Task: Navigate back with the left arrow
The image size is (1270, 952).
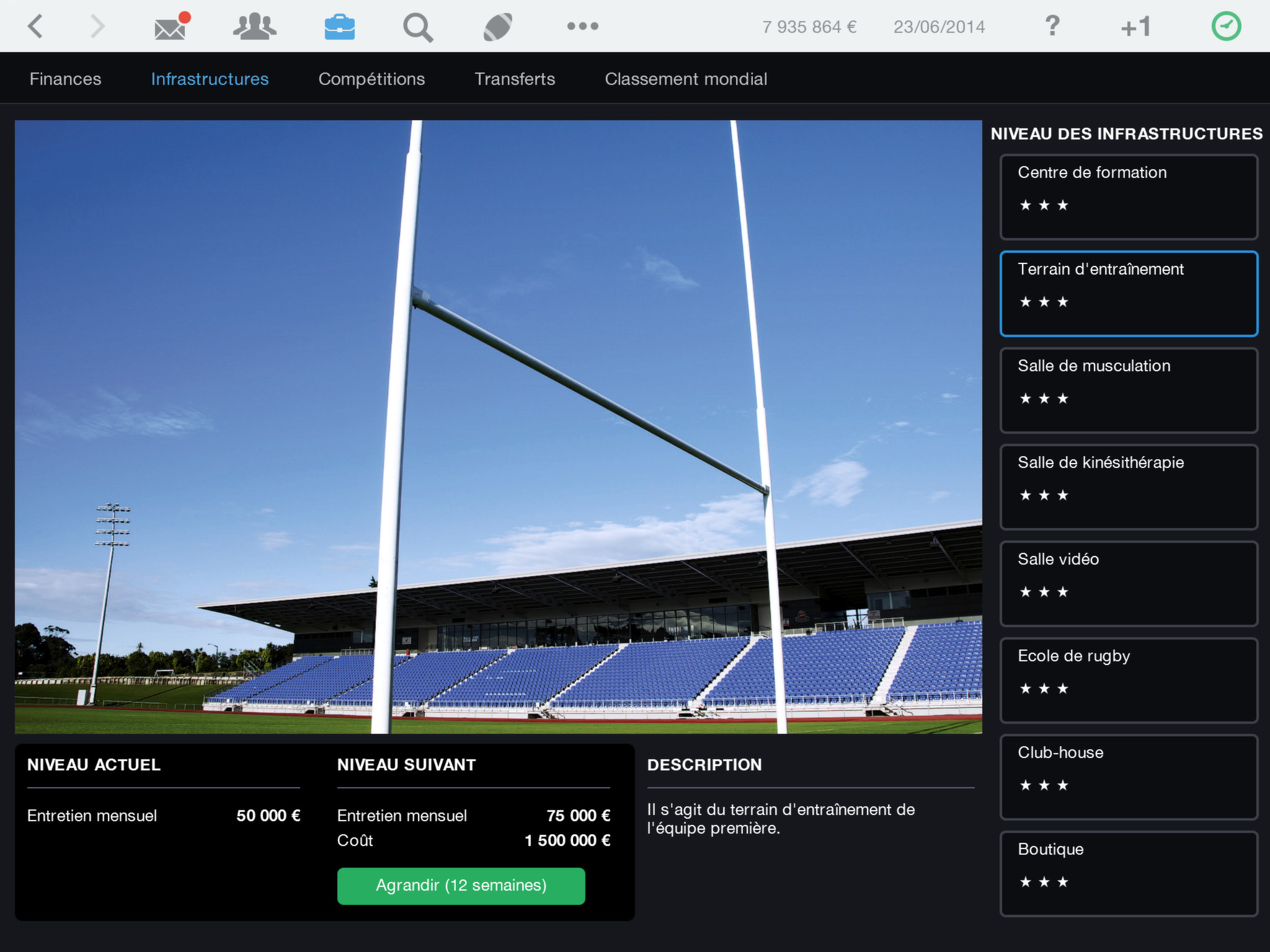Action: pyautogui.click(x=35, y=26)
